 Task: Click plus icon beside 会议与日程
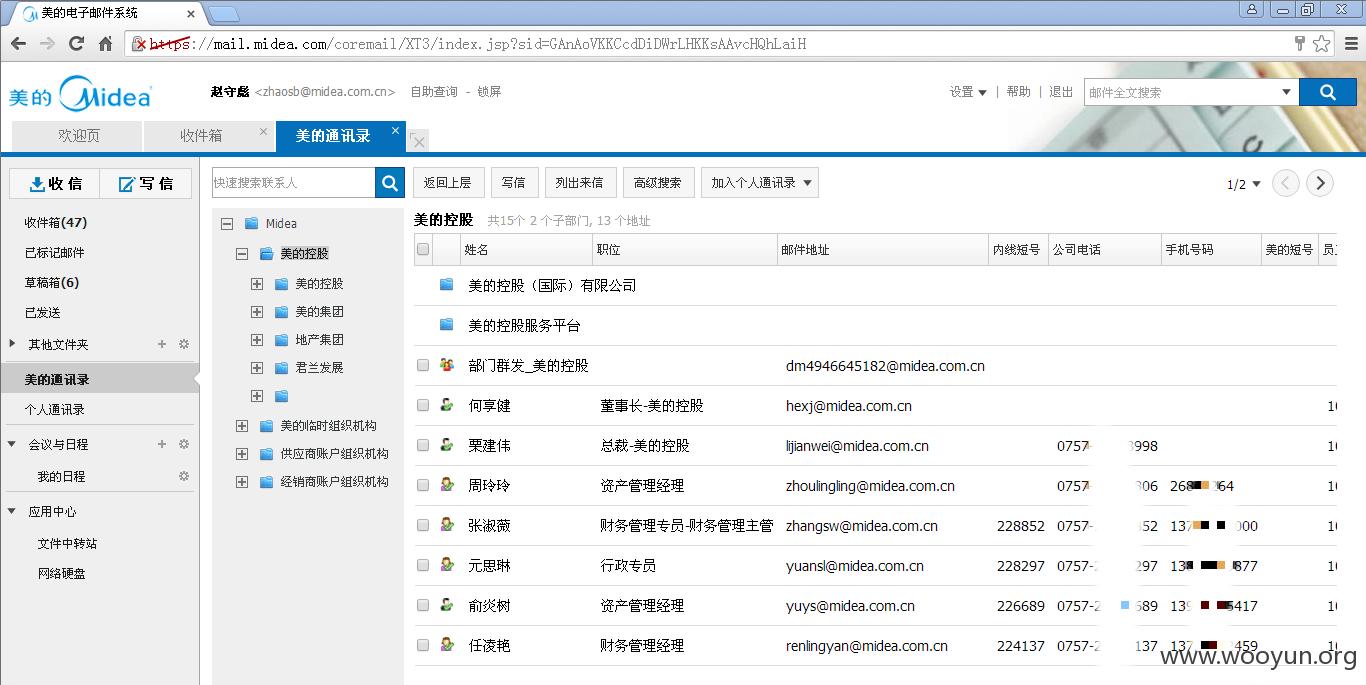162,444
